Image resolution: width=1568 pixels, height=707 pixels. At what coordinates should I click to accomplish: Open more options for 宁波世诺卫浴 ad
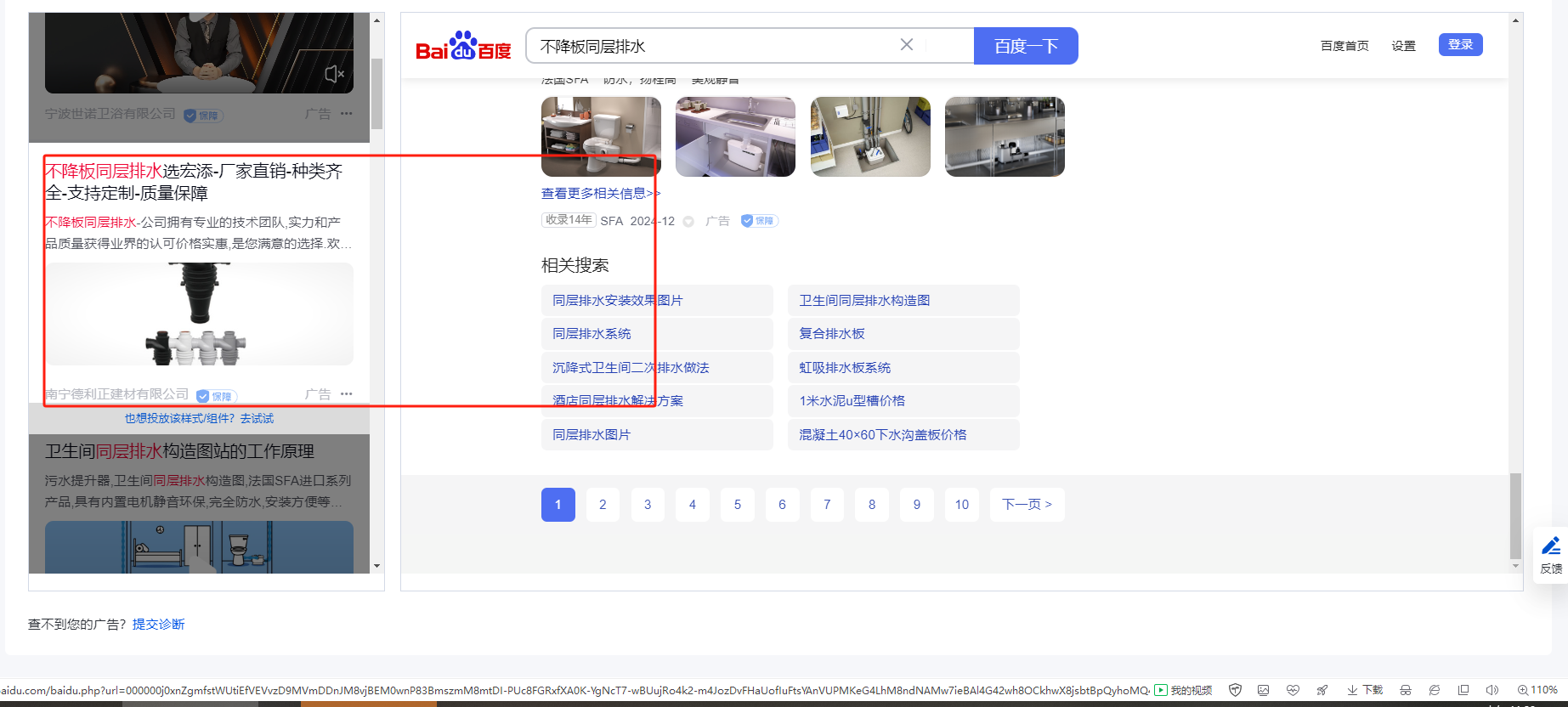click(x=347, y=113)
